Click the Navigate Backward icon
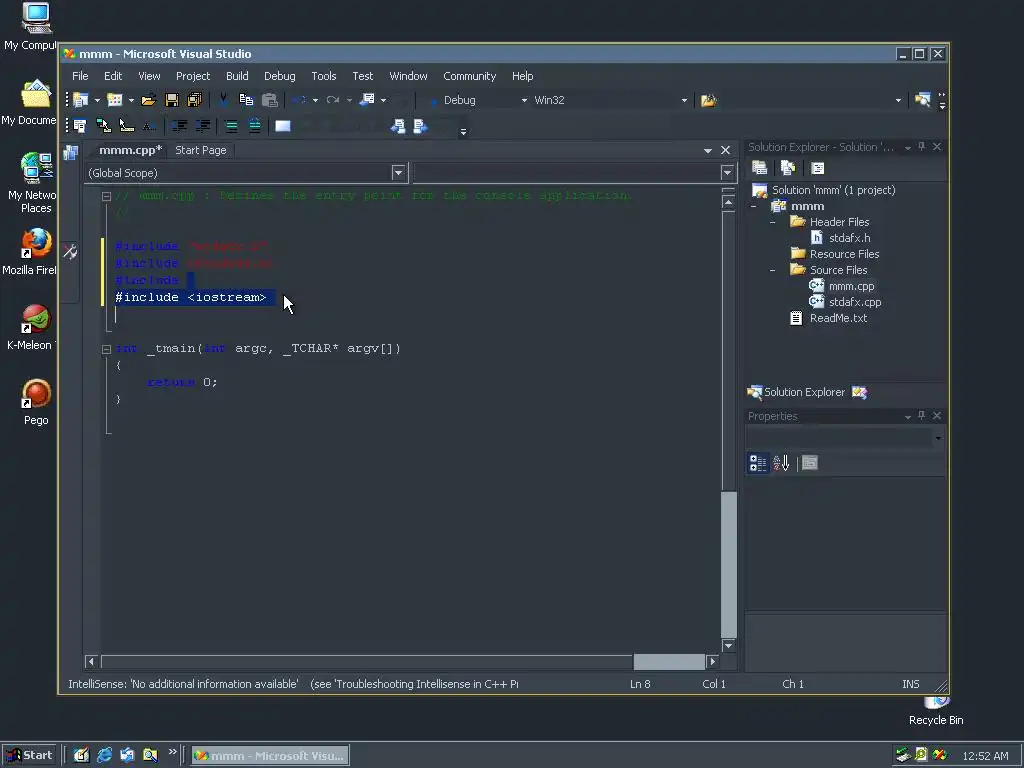 367,100
